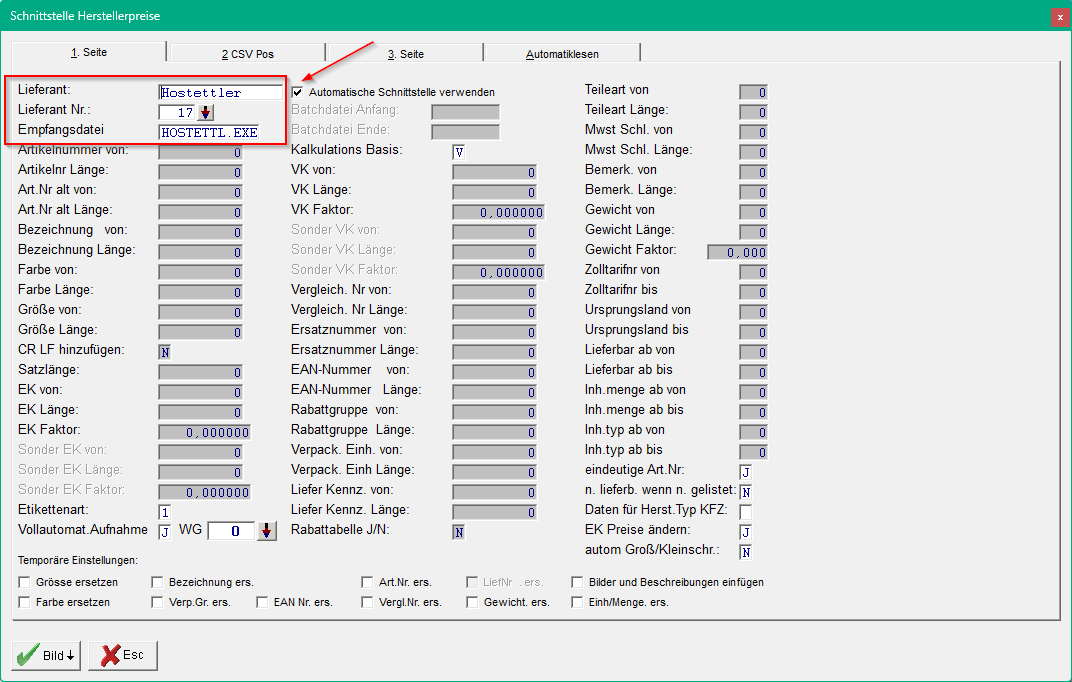
Task: Select n. lieferb. wenn n. gelistet field
Action: coord(746,492)
